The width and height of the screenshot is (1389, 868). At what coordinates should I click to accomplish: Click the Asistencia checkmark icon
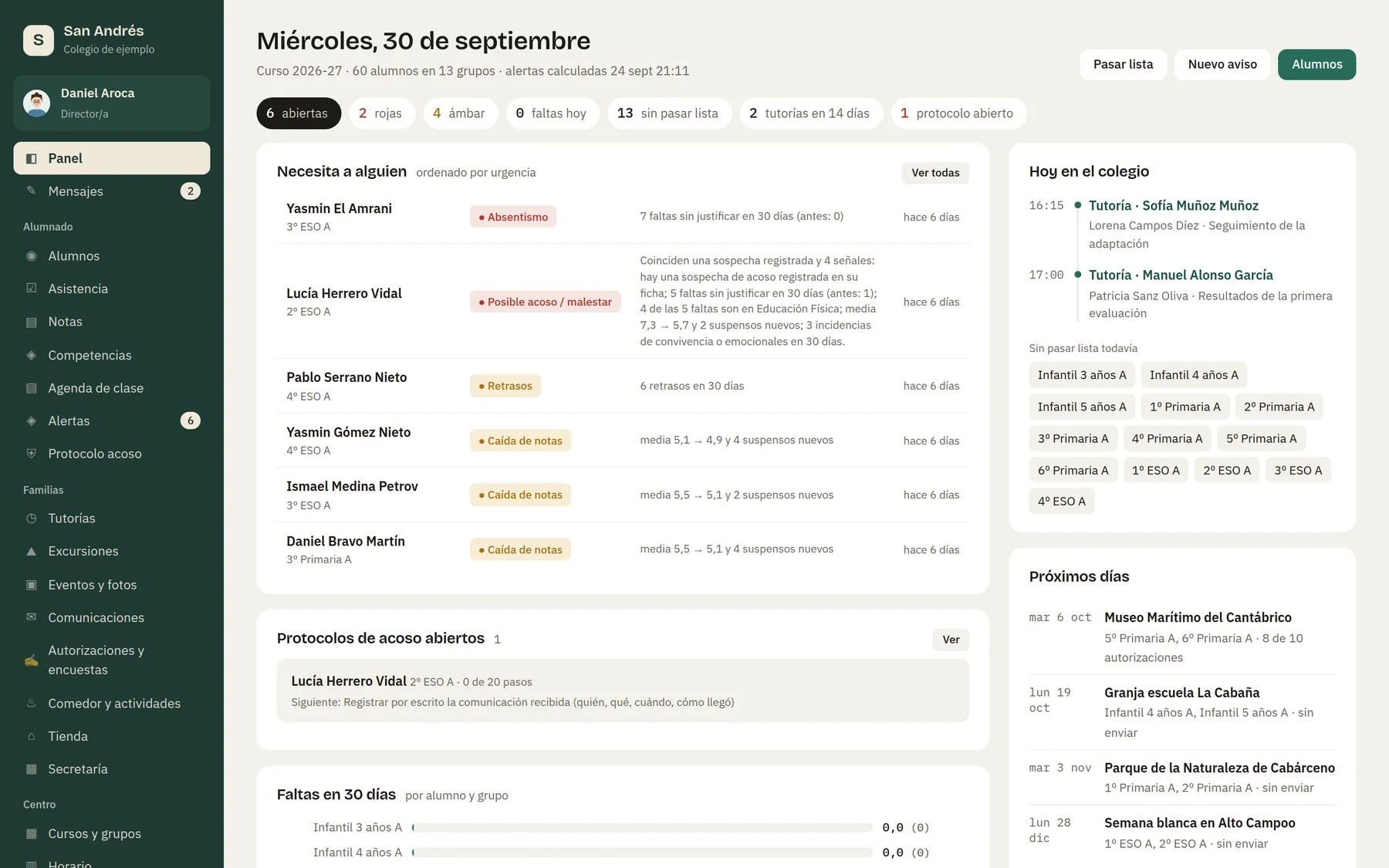click(x=32, y=289)
